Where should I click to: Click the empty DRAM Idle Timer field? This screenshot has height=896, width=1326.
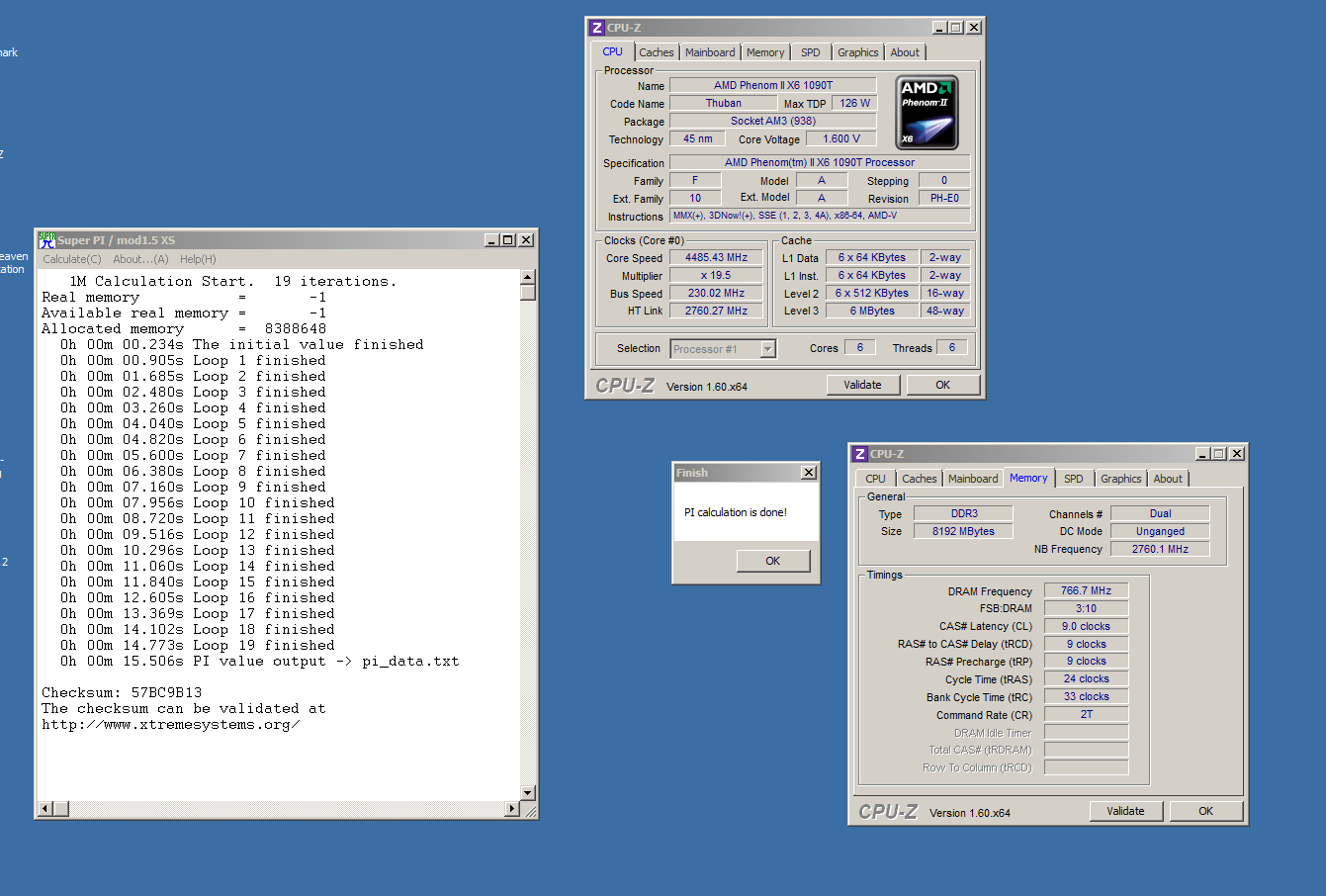1086,732
